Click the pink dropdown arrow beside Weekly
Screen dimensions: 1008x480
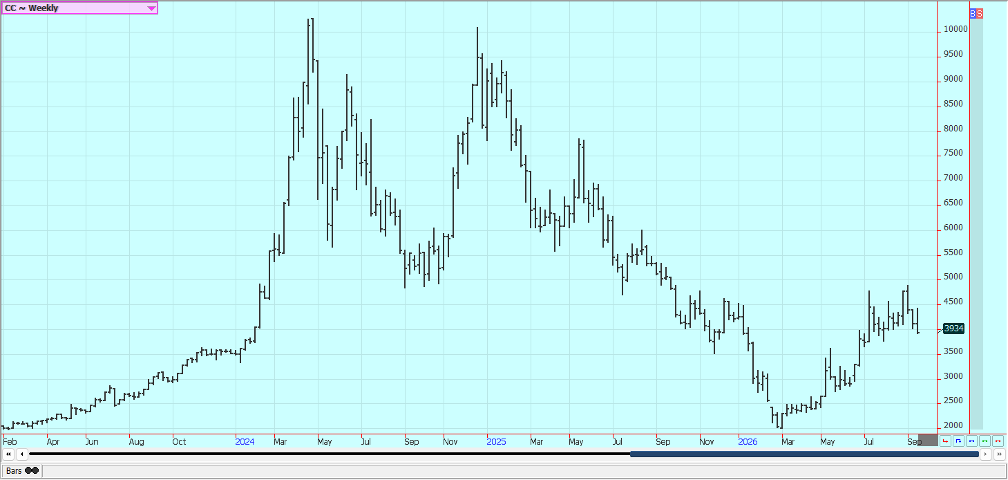(x=151, y=8)
